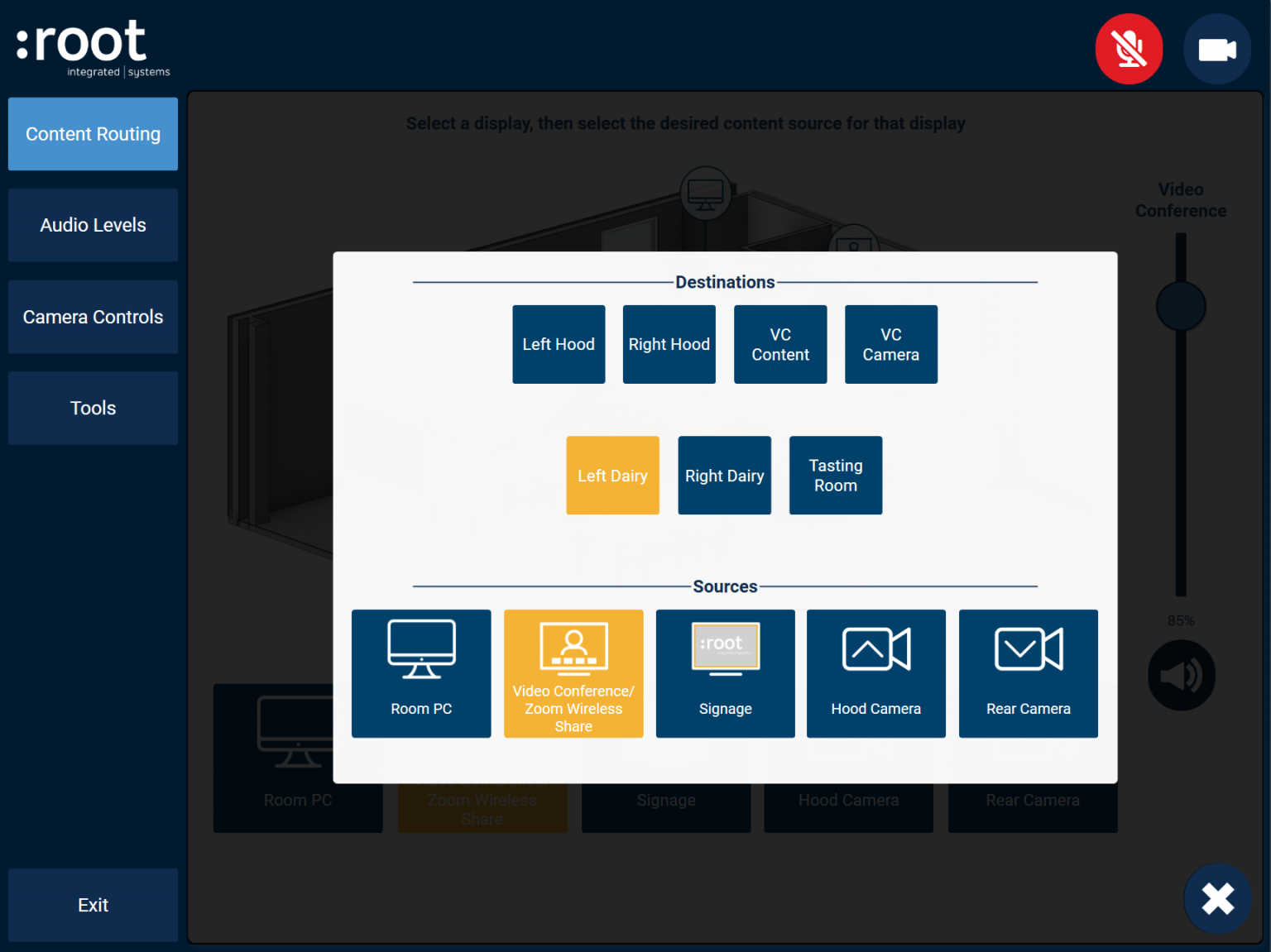Select Video Conference/Zoom Wireless Share source
Viewport: 1271px width, 952px height.
573,673
